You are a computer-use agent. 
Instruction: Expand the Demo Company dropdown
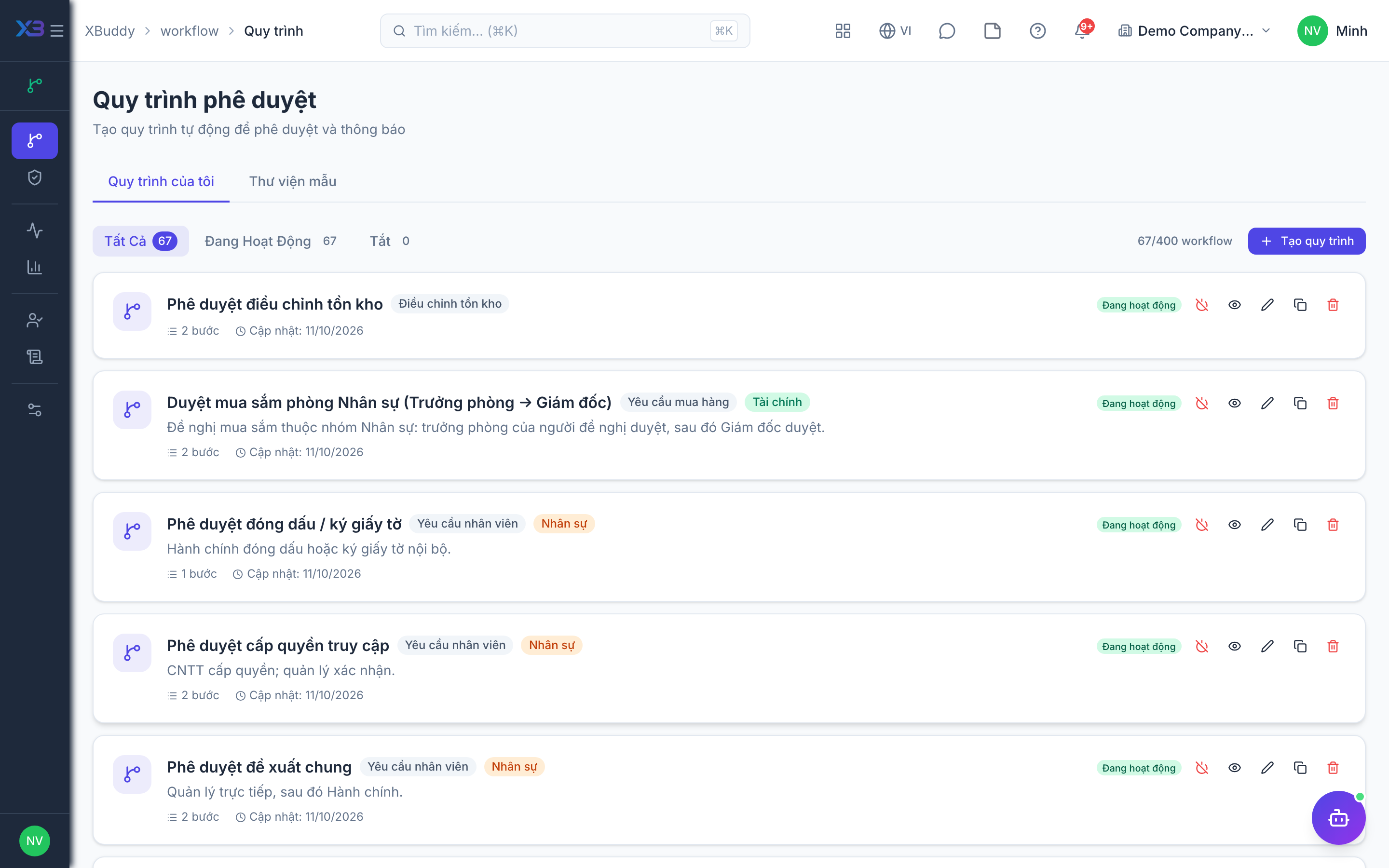[x=1195, y=31]
